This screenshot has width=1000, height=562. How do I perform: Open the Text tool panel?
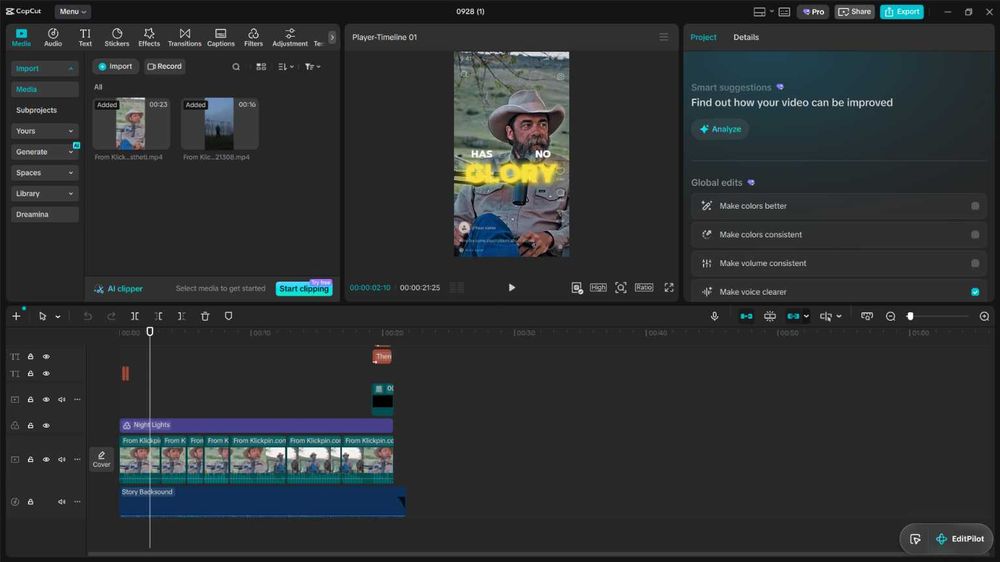pos(85,38)
